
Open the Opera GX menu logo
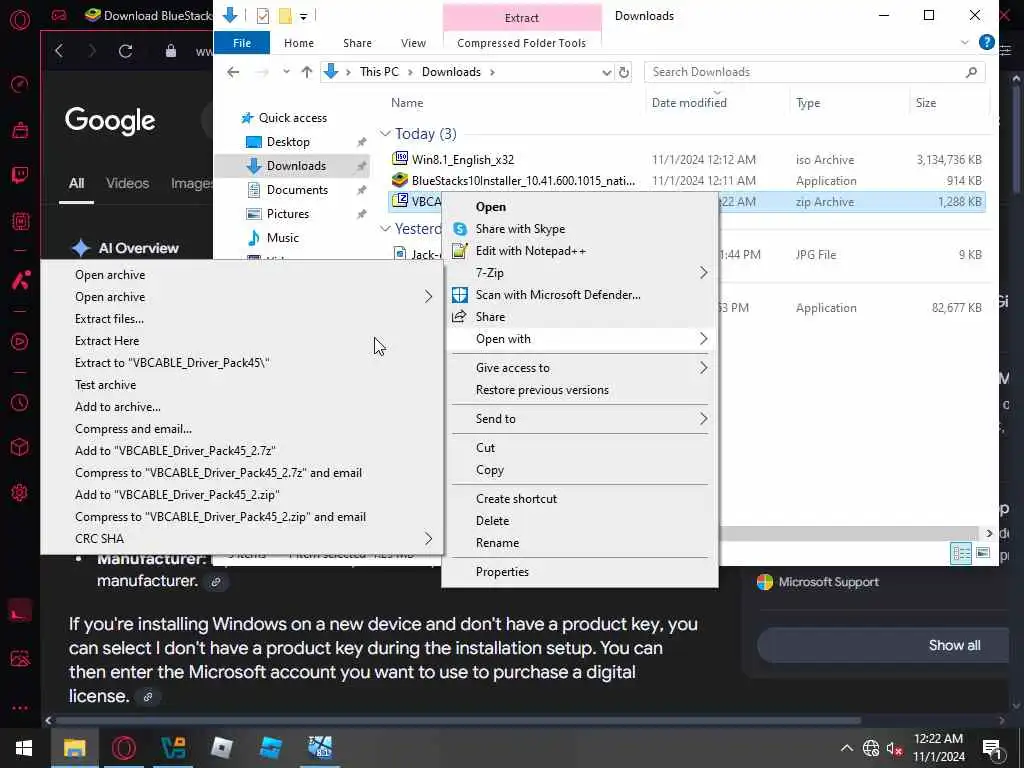point(20,20)
